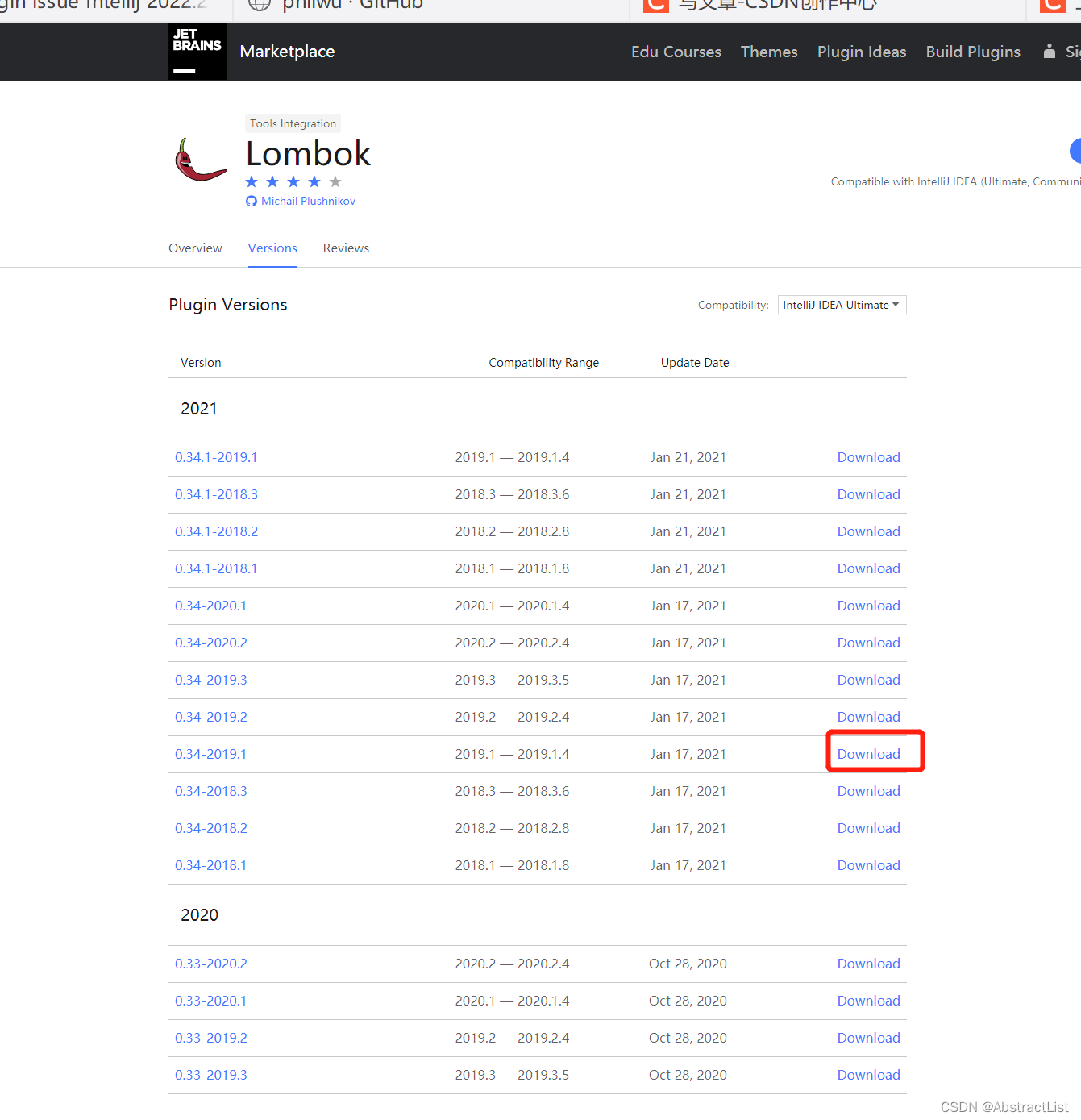The height and width of the screenshot is (1120, 1081).
Task: Open version 0.34-2019.2 link
Action: coord(211,717)
